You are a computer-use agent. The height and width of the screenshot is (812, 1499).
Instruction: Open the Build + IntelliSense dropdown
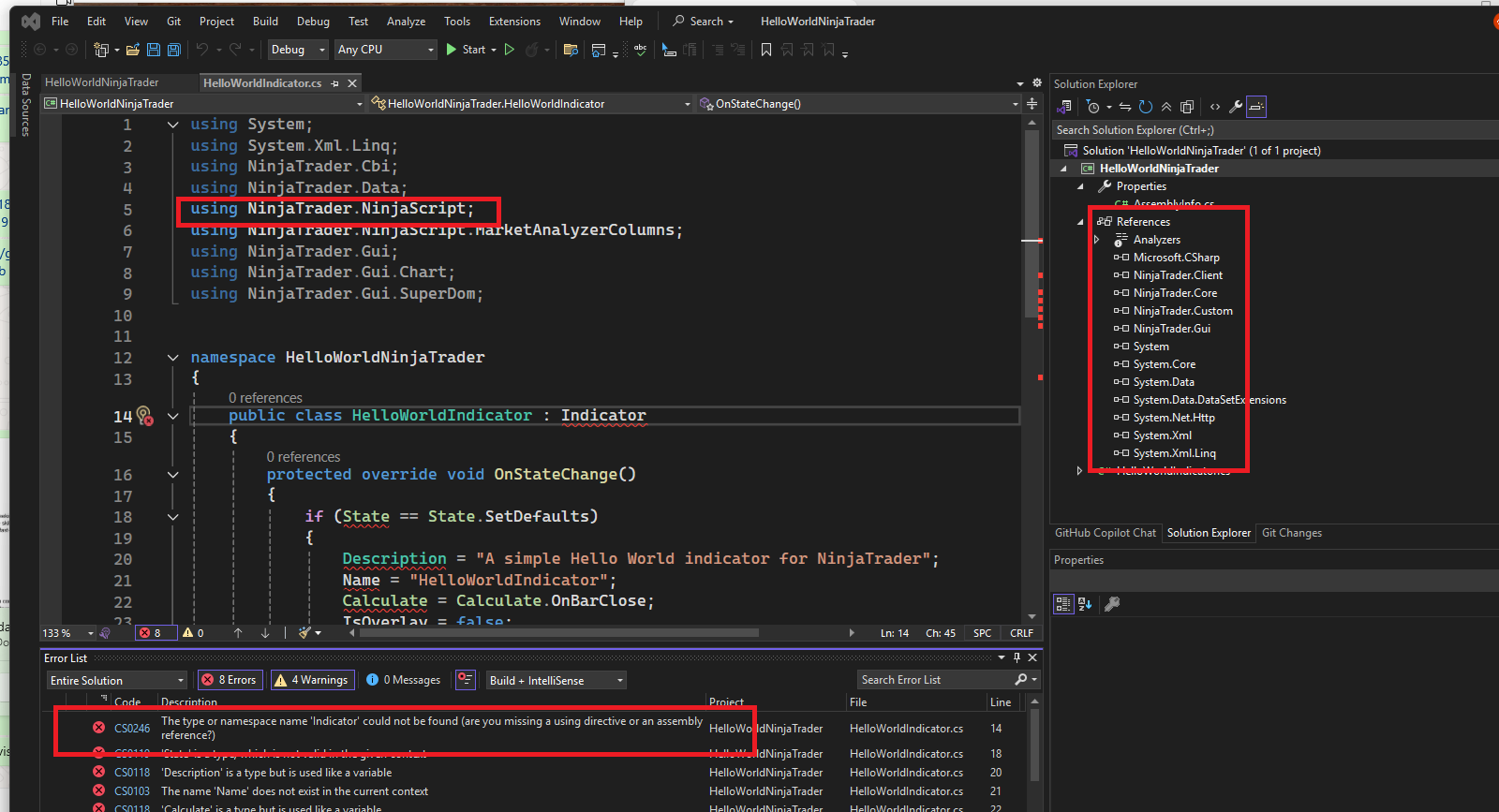pyautogui.click(x=556, y=680)
